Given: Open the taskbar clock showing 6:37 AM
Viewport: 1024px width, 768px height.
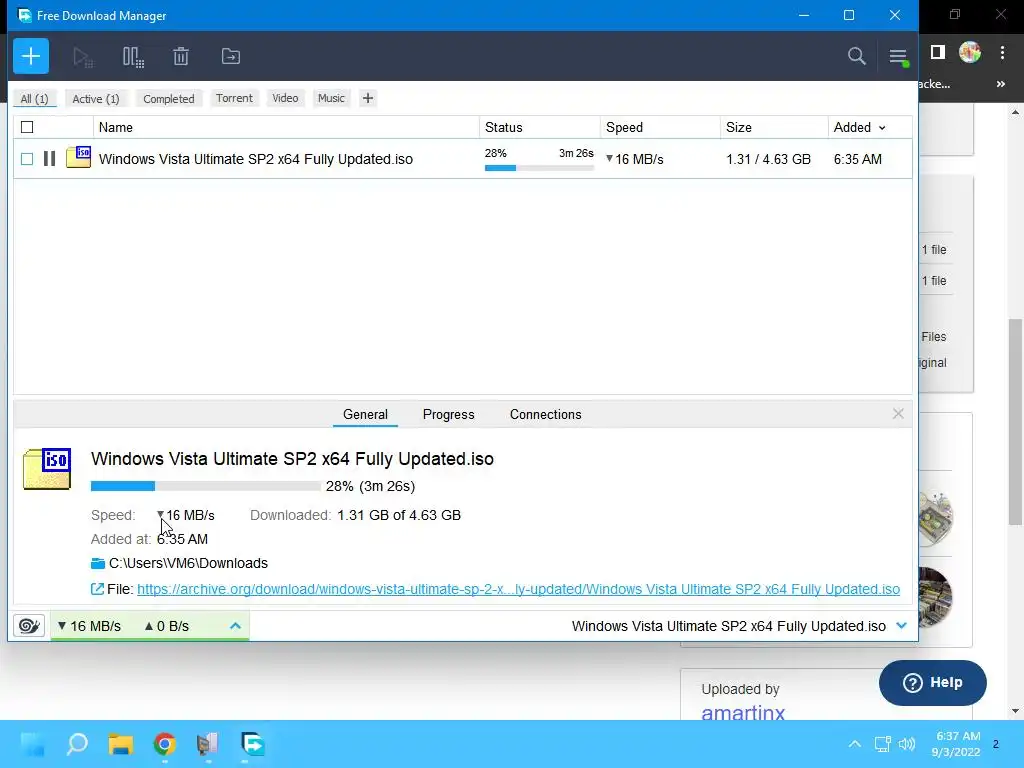Looking at the screenshot, I should [x=957, y=744].
